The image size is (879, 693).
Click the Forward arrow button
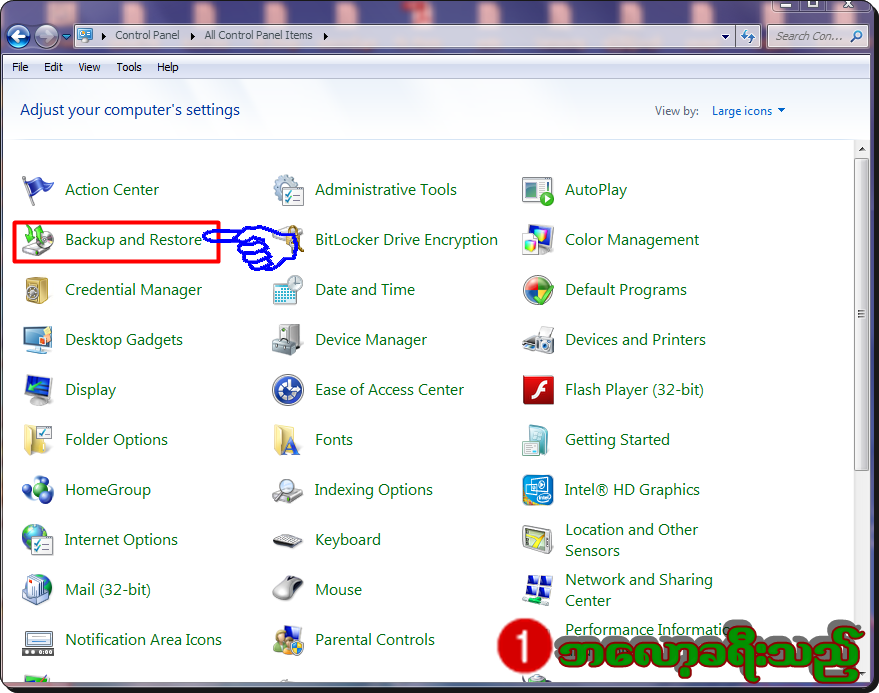click(x=47, y=37)
